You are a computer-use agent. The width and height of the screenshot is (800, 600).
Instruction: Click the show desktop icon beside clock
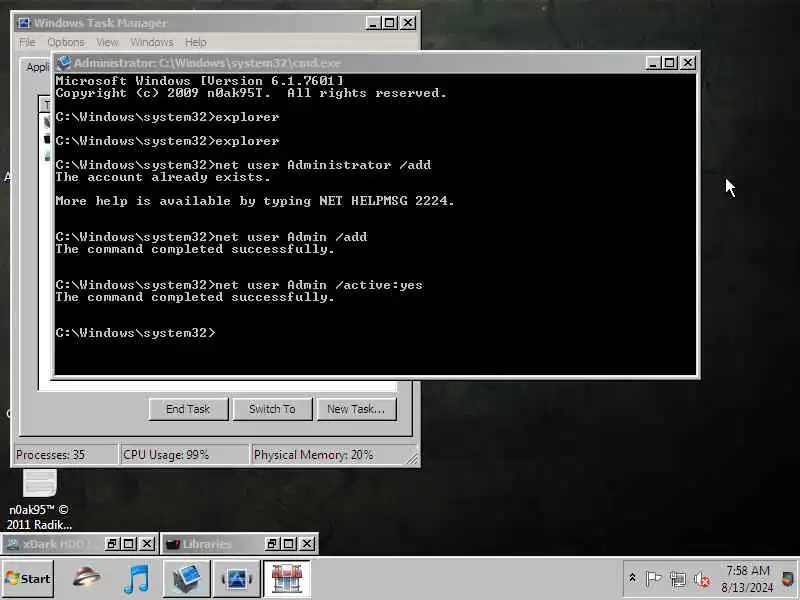click(x=788, y=579)
